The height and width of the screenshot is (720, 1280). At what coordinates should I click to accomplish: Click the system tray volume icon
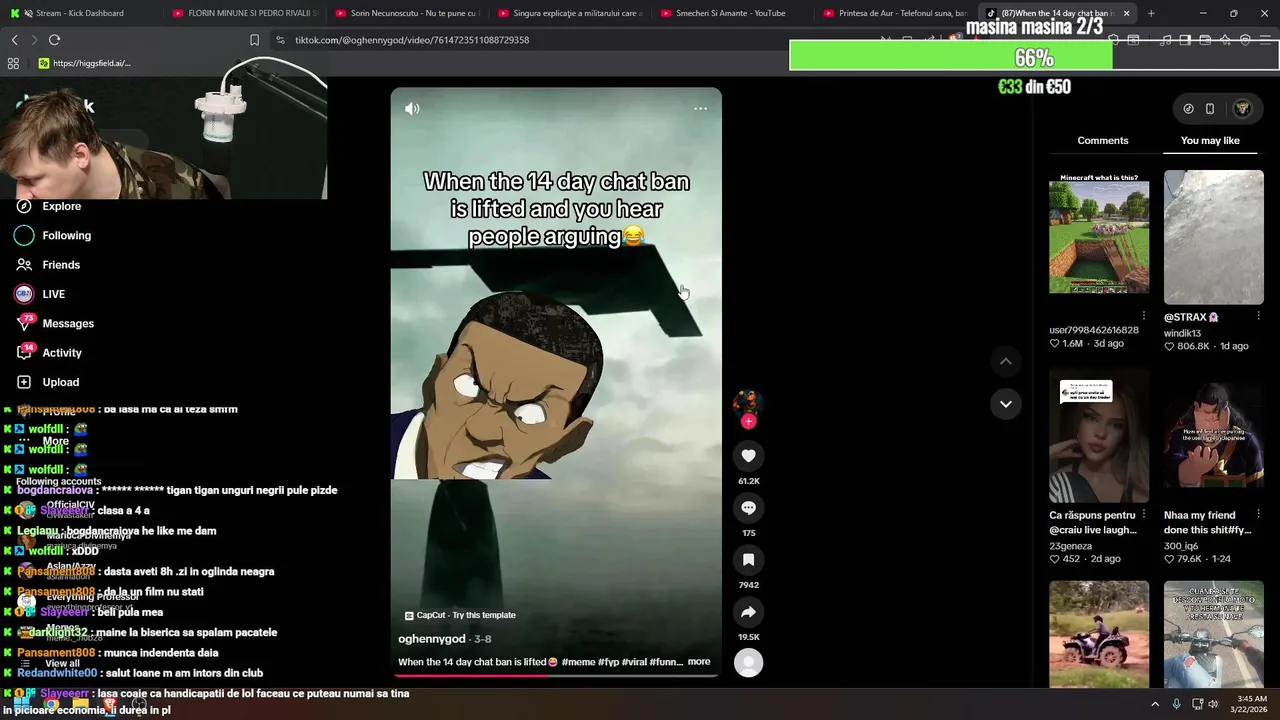coord(1214,704)
